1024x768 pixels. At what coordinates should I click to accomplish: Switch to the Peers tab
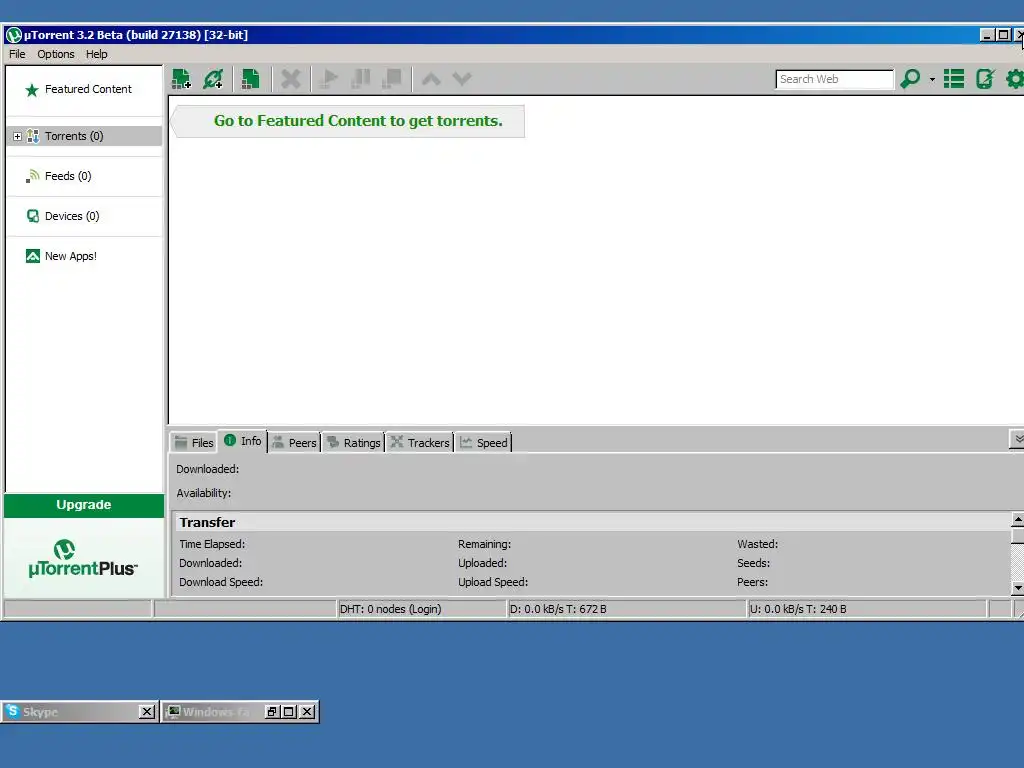(x=294, y=442)
